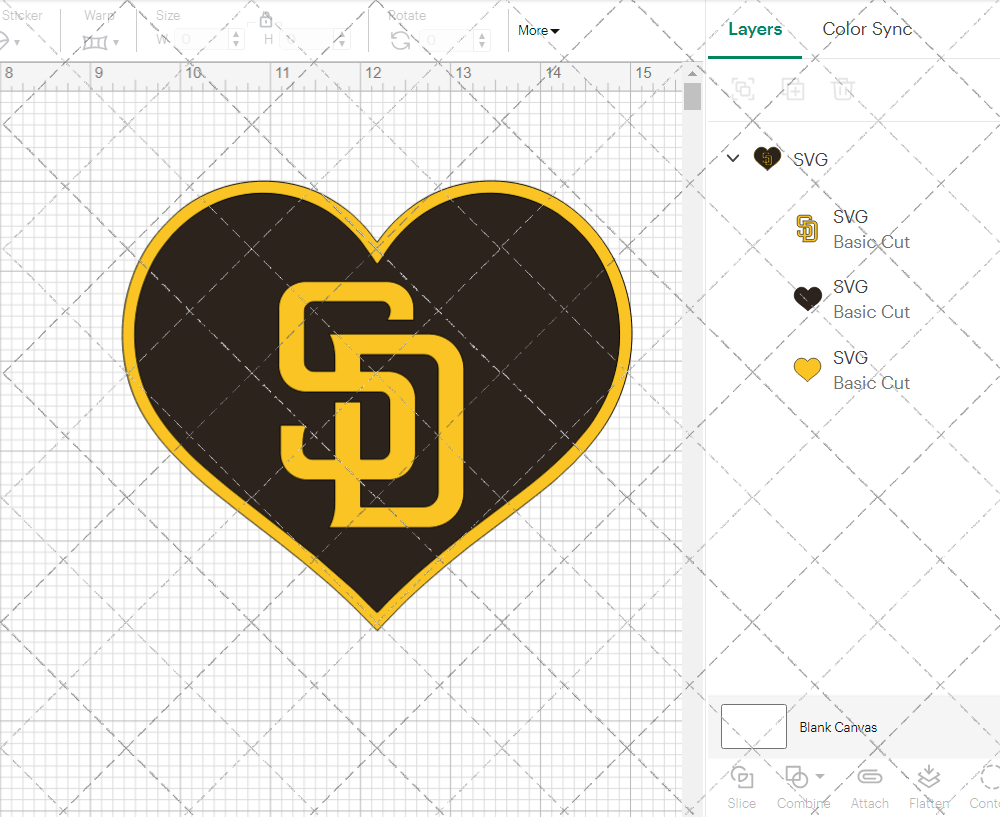Click the Blank Canvas thumbnail

point(754,727)
